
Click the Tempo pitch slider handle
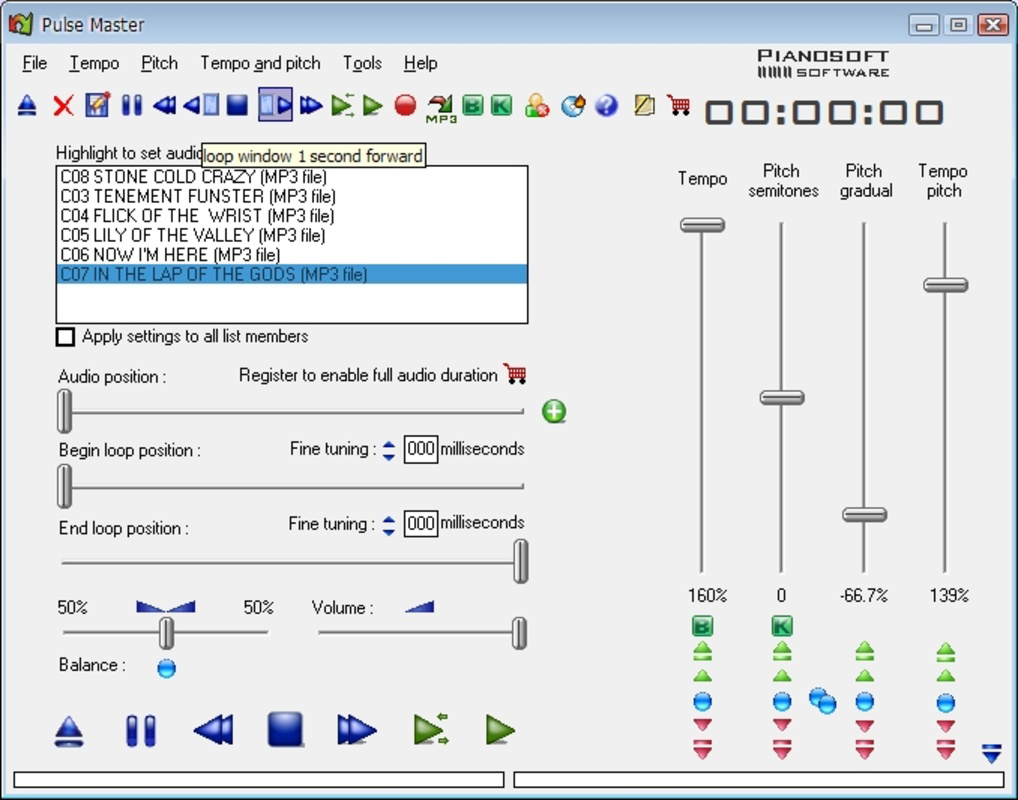click(x=946, y=285)
